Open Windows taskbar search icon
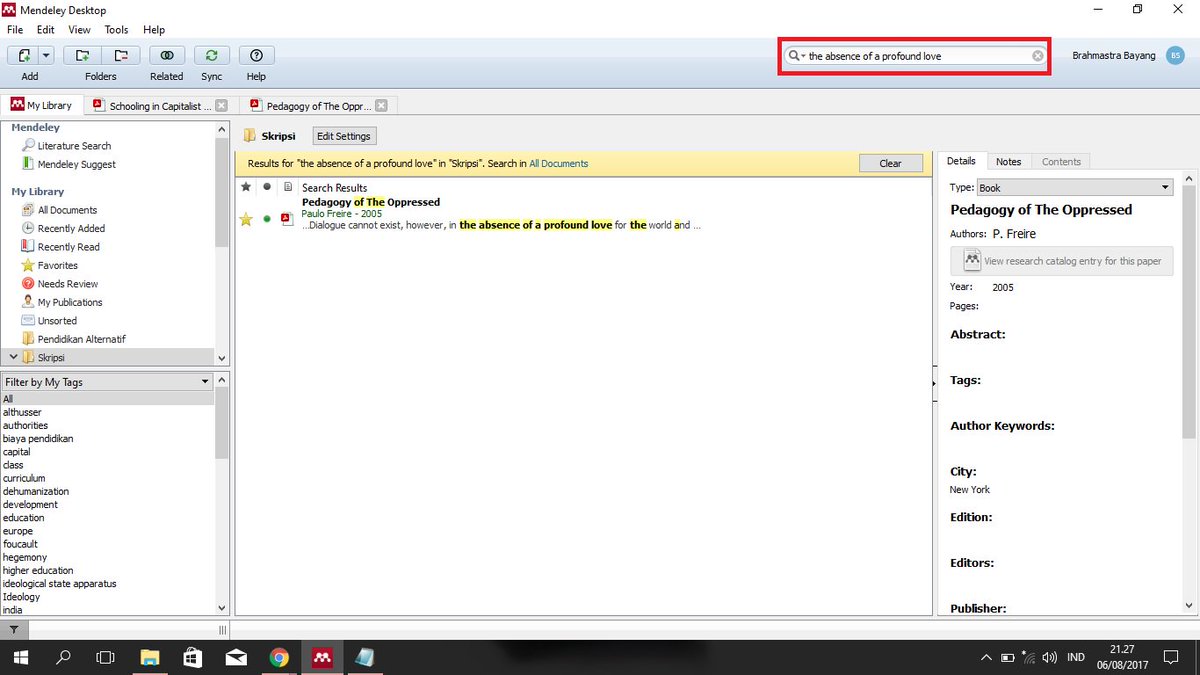The height and width of the screenshot is (675, 1200). 64,658
